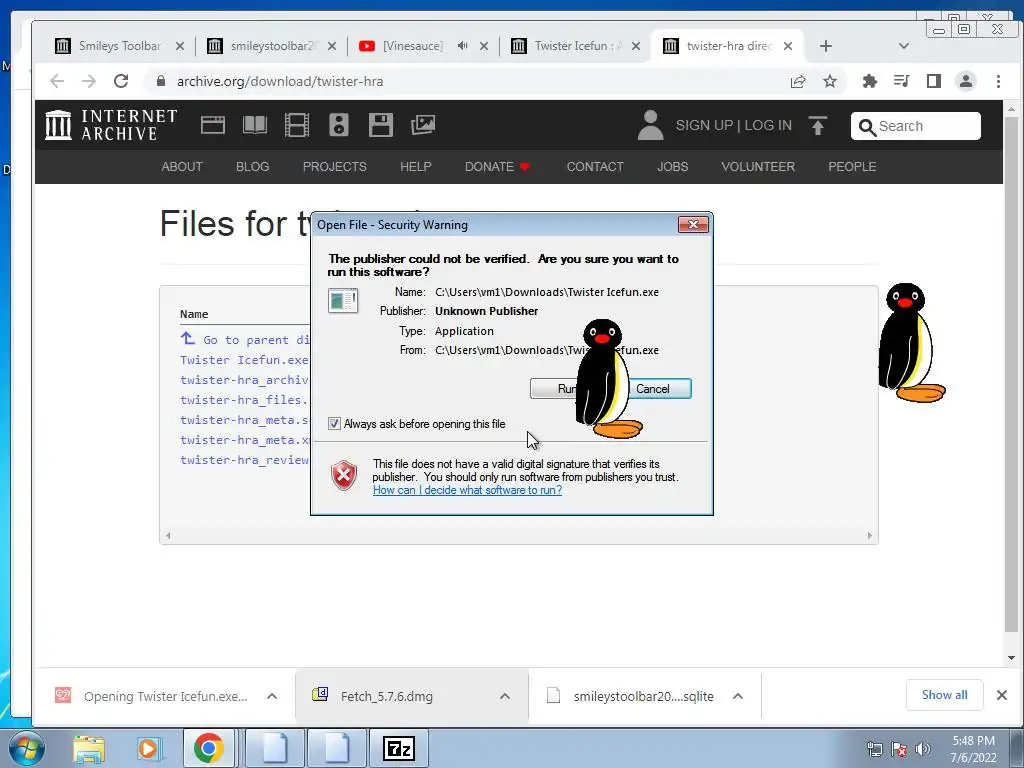Open the Internet Archive software floppy icon
The height and width of the screenshot is (768, 1024).
pyautogui.click(x=381, y=125)
